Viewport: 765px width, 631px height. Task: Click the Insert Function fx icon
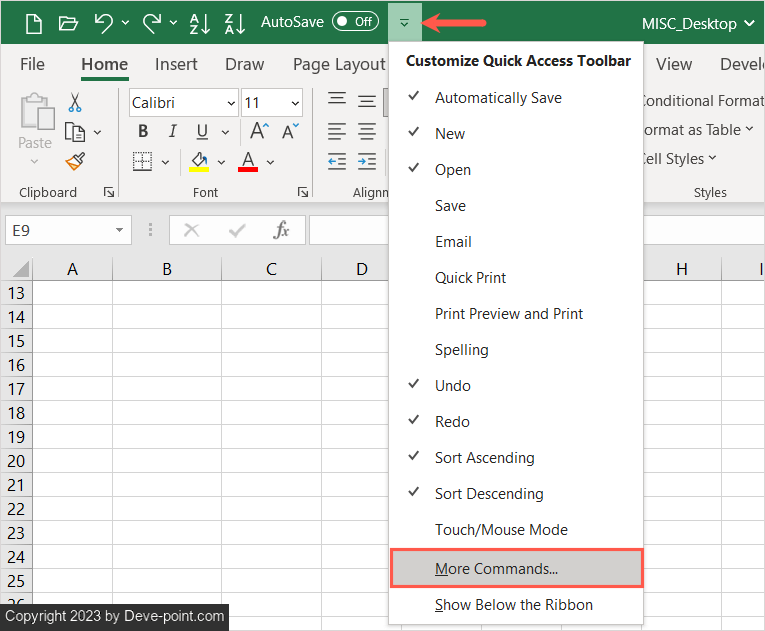(282, 230)
